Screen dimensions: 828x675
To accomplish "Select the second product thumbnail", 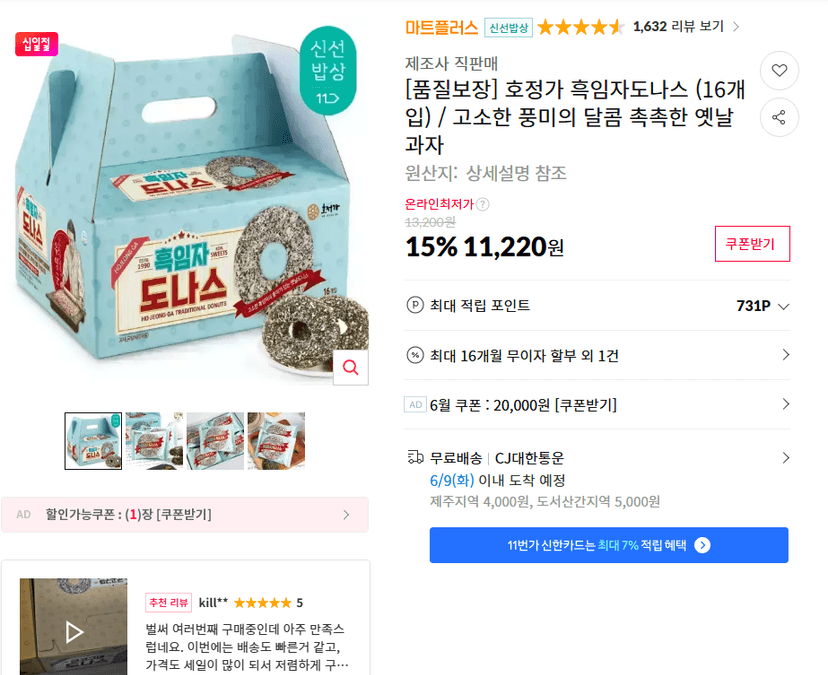I will pos(154,441).
